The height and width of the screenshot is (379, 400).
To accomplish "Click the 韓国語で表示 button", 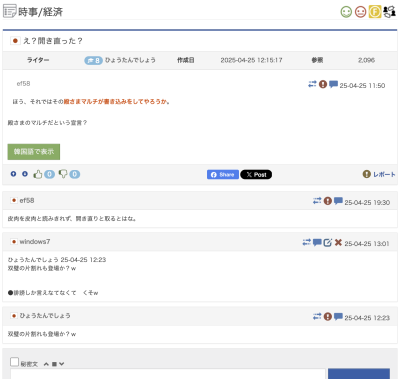I will tap(34, 152).
